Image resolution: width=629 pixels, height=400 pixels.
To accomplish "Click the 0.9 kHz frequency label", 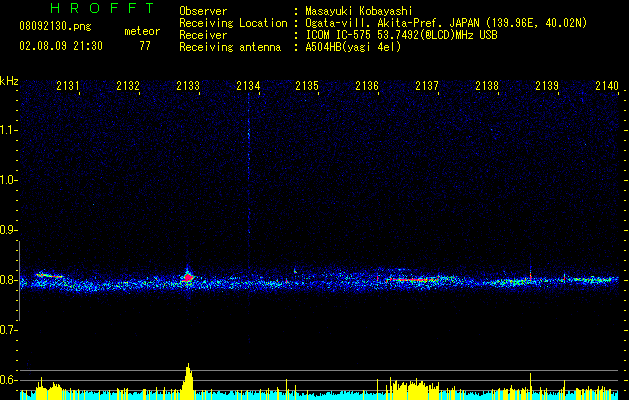I will 7,230.
